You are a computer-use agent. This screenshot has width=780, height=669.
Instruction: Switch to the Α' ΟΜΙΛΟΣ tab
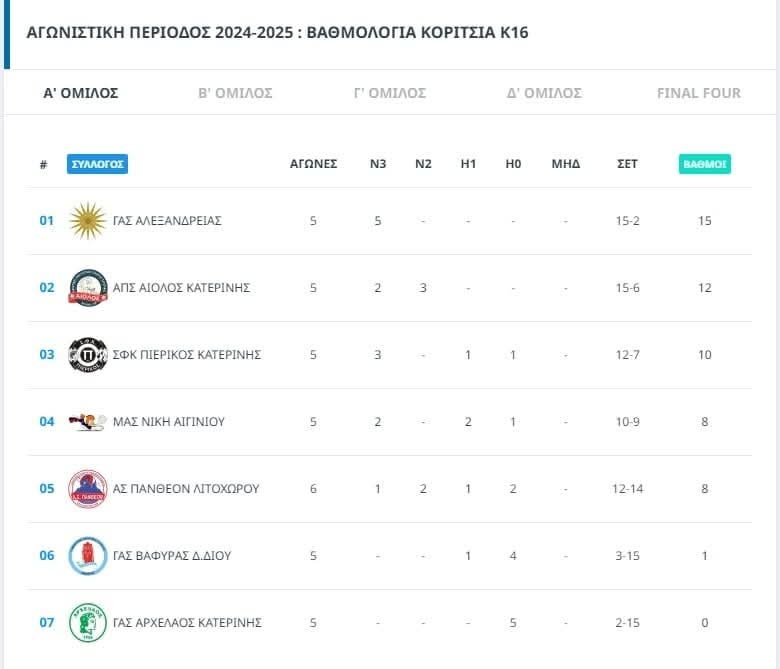[x=81, y=93]
